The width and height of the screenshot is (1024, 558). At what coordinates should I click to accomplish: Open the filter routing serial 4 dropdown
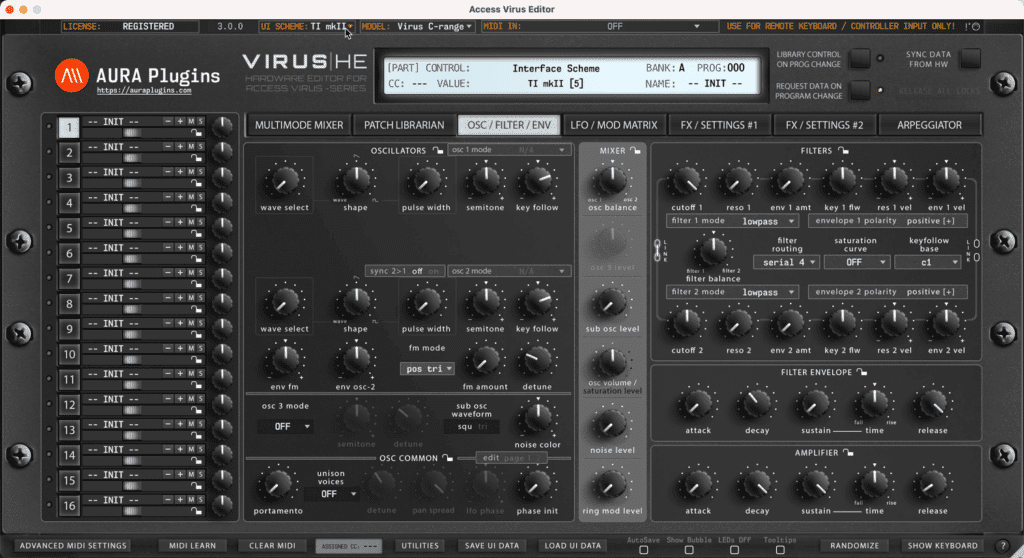coord(786,262)
